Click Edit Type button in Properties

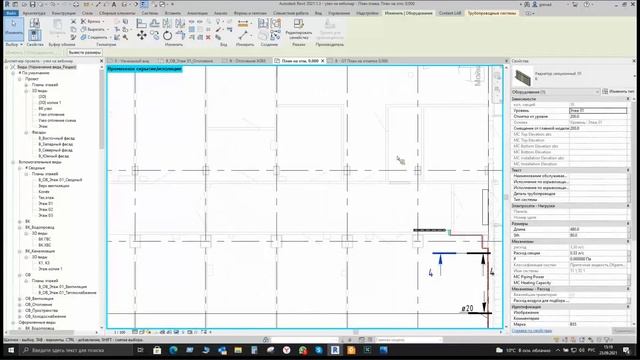pos(618,92)
